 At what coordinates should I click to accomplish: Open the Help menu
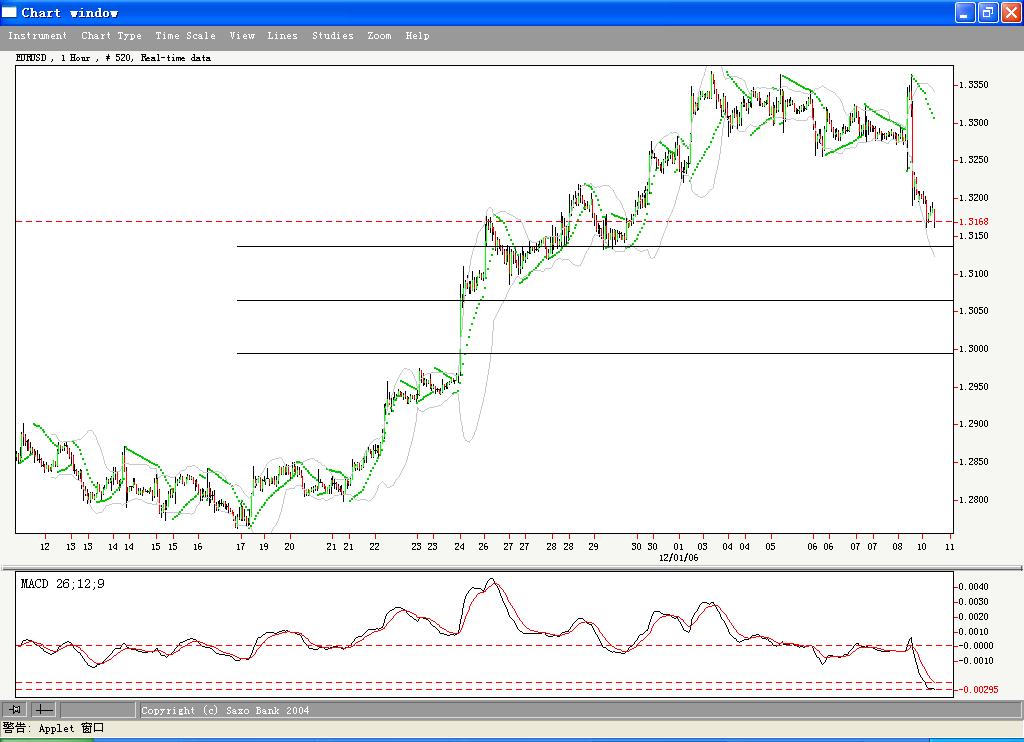pyautogui.click(x=417, y=35)
